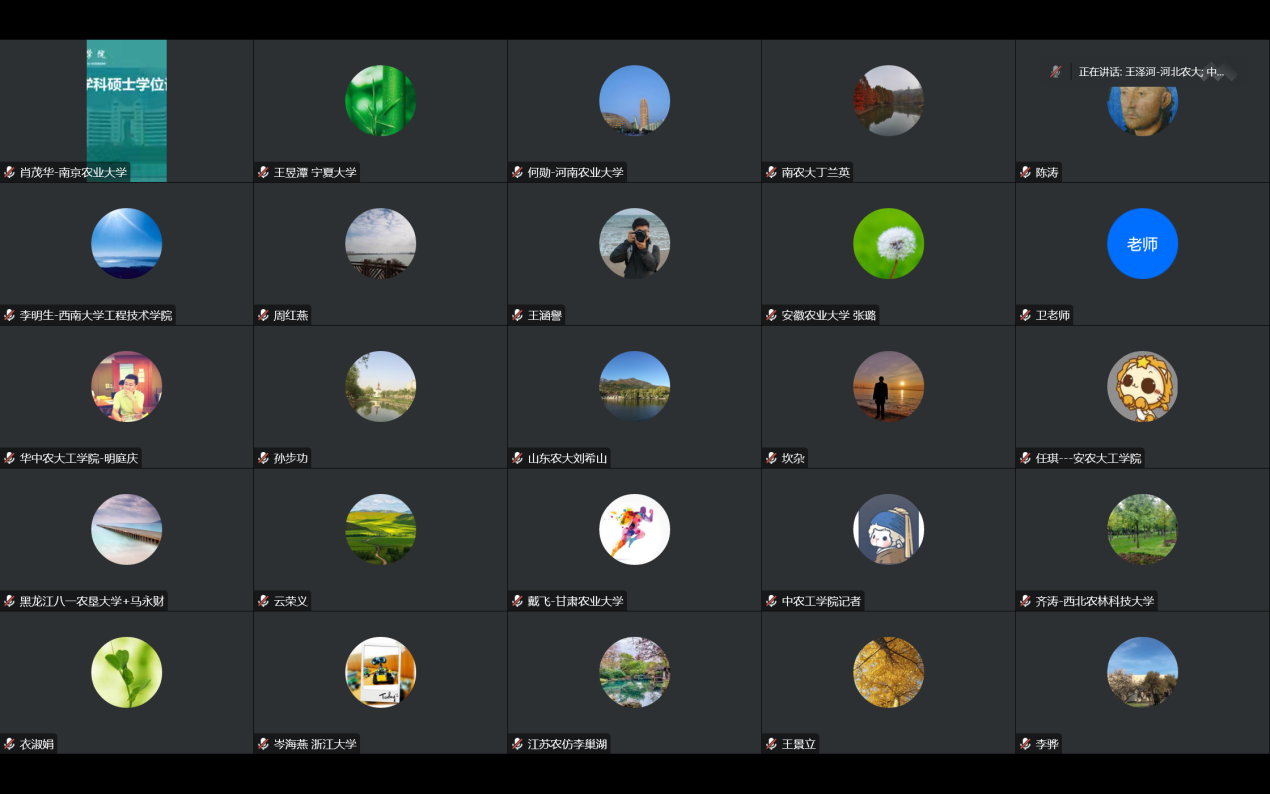Click mic icon in the speaking indicator bar
Image resolution: width=1270 pixels, height=794 pixels.
click(x=1055, y=72)
